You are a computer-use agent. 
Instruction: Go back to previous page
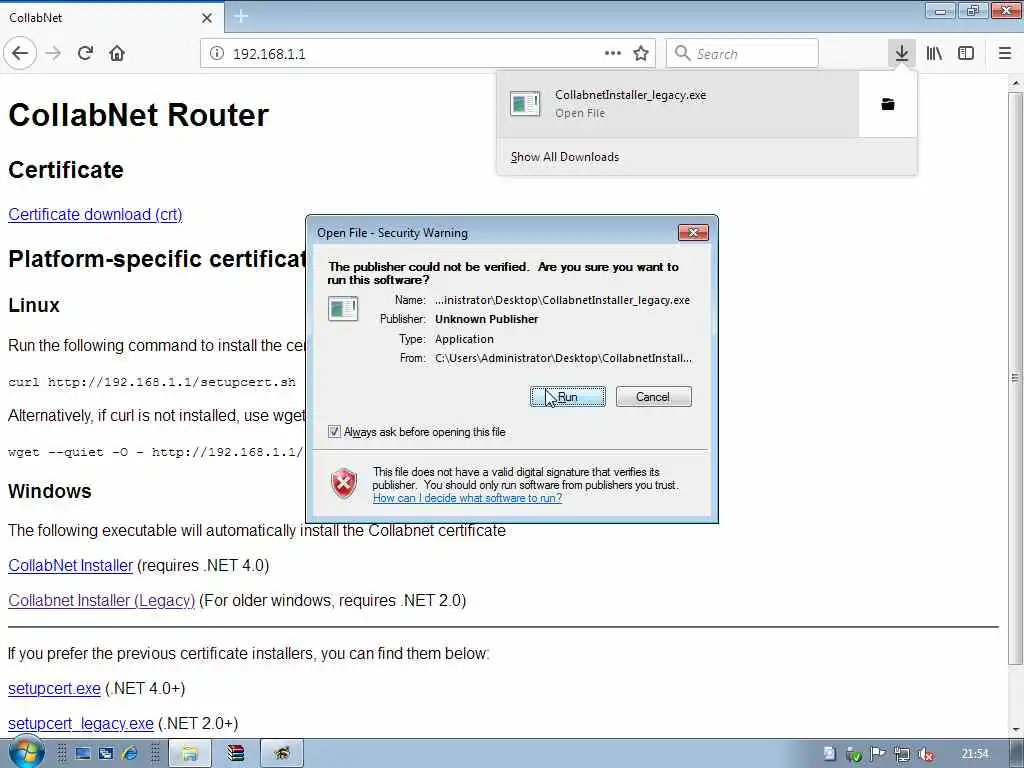click(20, 54)
